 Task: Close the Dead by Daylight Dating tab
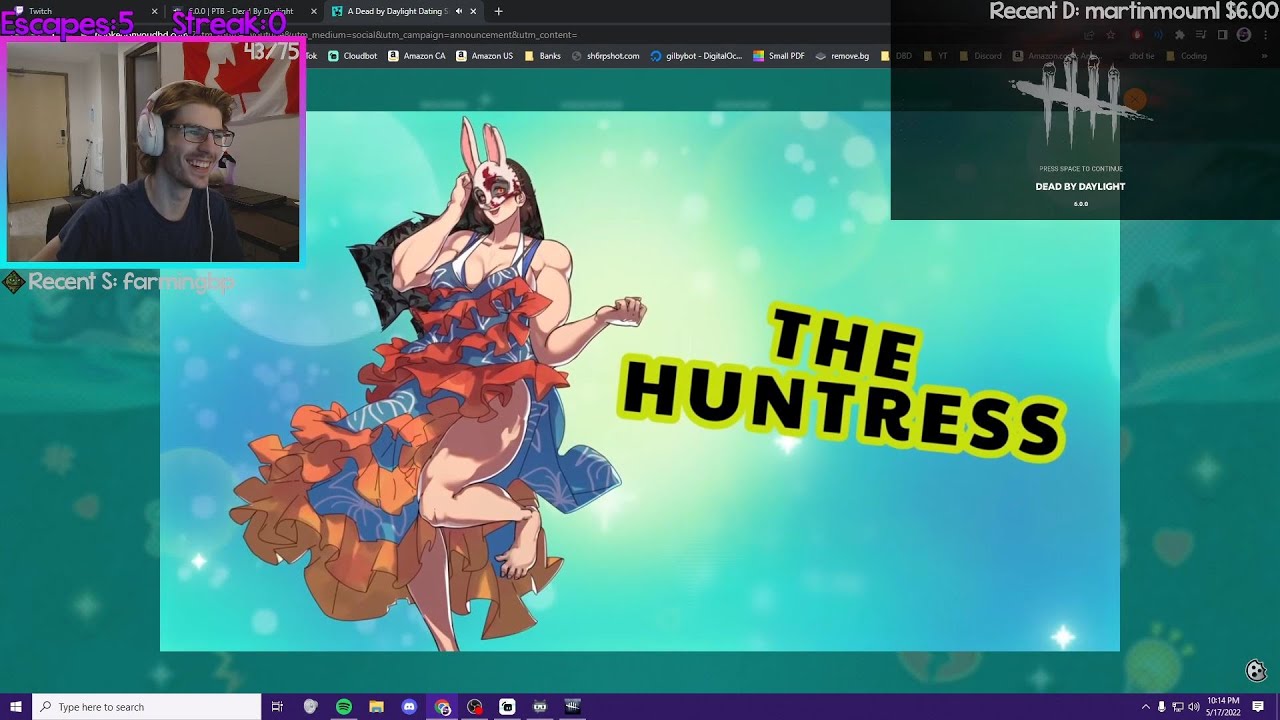click(x=473, y=11)
